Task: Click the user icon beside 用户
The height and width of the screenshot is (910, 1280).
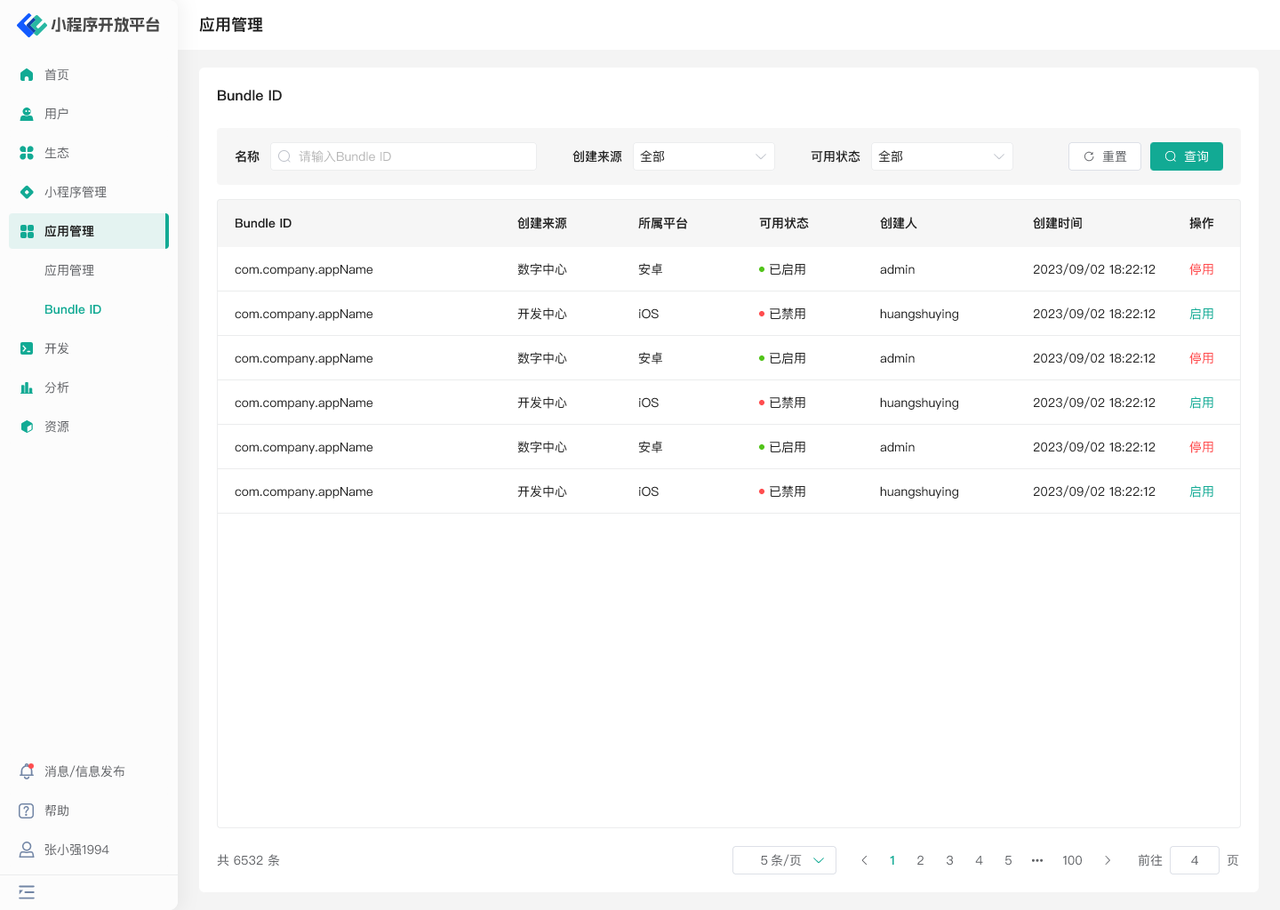Action: pos(27,114)
